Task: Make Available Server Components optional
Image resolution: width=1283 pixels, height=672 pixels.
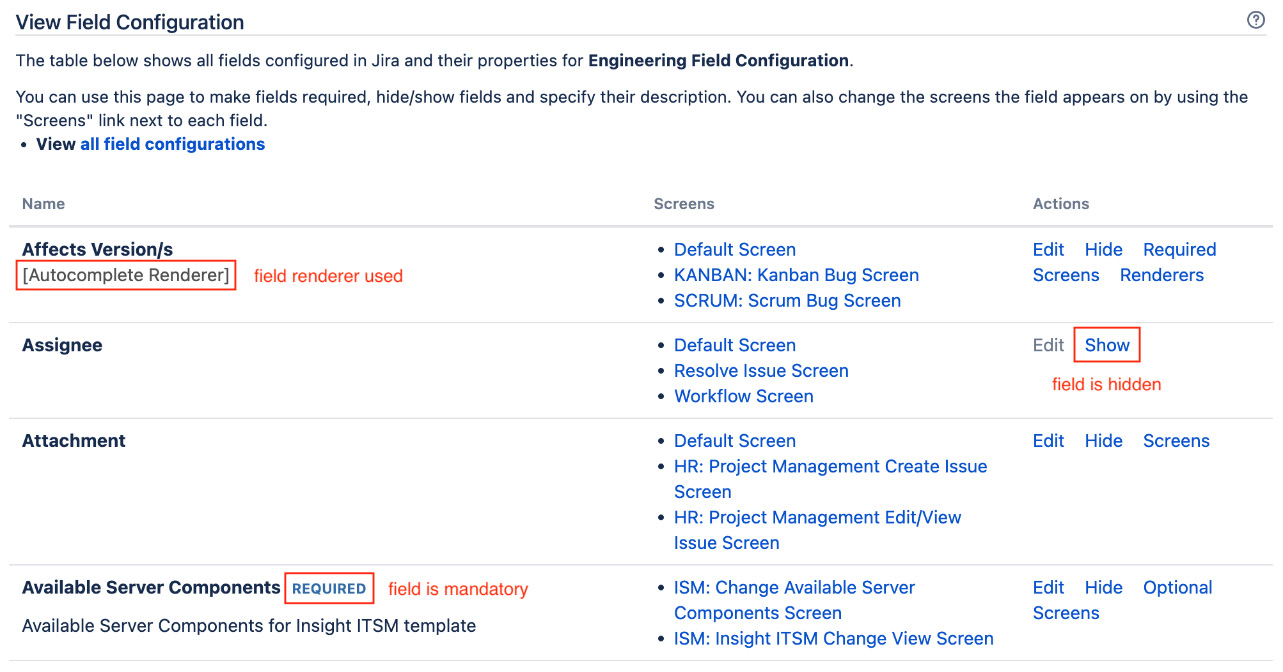Action: [1177, 587]
